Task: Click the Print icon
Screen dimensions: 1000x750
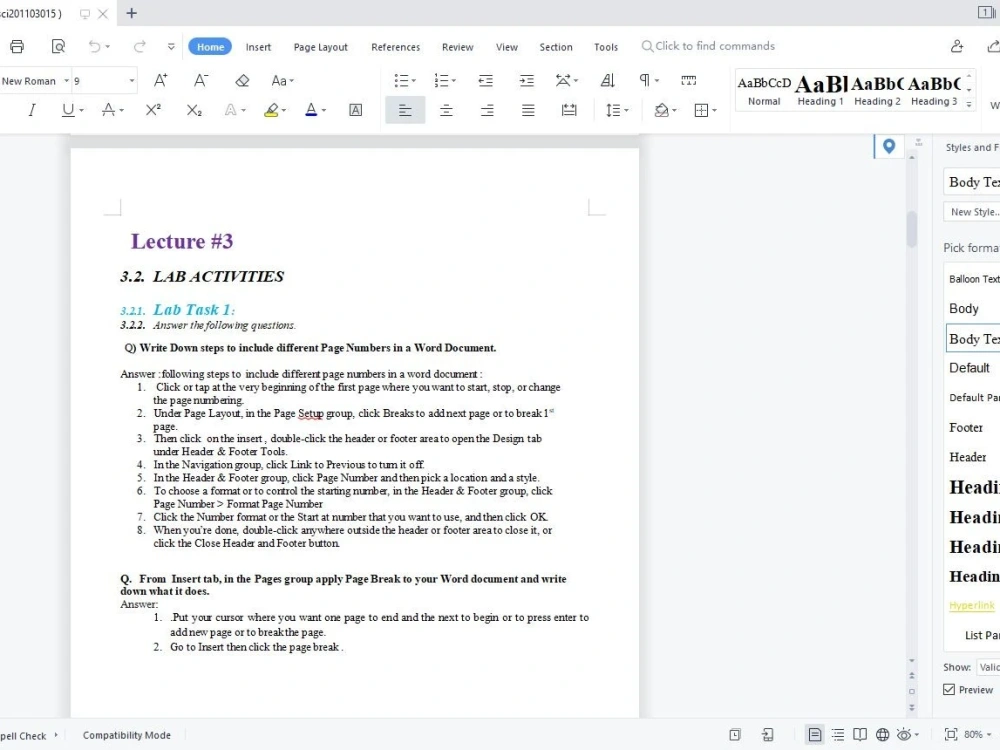Action: (17, 47)
